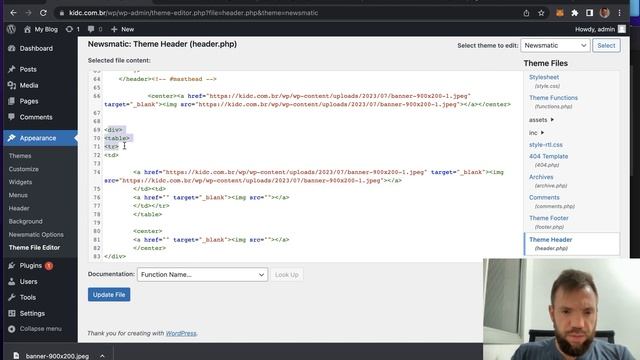This screenshot has width=640, height=360.
Task: Open Stylesheet style.css file
Action: (x=544, y=77)
